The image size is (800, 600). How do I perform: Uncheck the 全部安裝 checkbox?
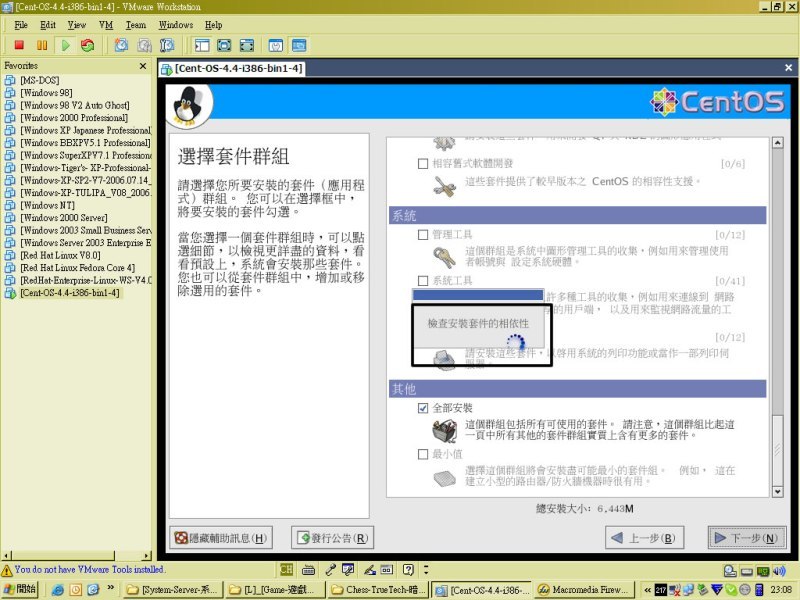423,408
